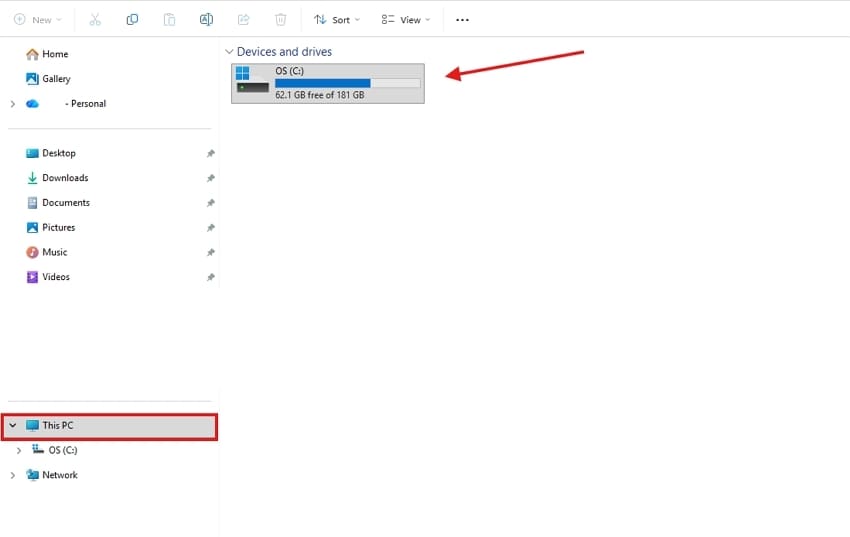Screen dimensions: 850x537
Task: Click the pin icon next to Documents
Action: (x=210, y=203)
